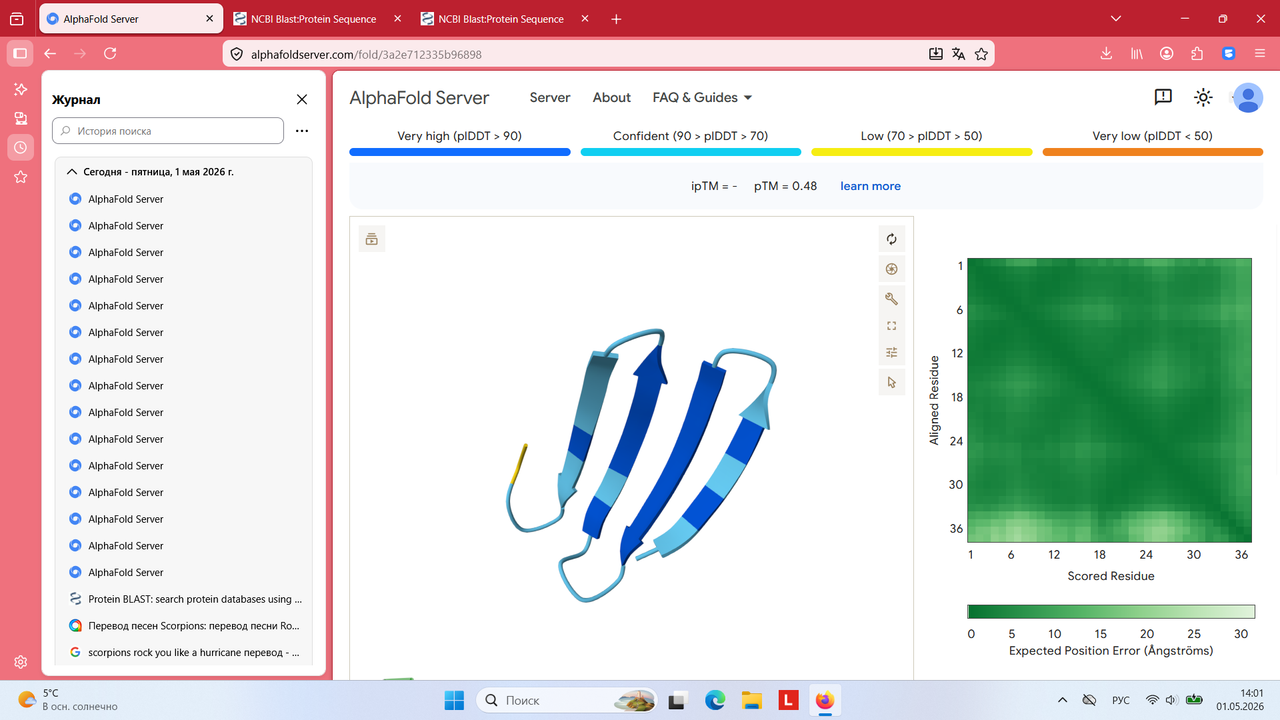Click the Windows taskbar search box
1280x720 pixels.
point(568,700)
